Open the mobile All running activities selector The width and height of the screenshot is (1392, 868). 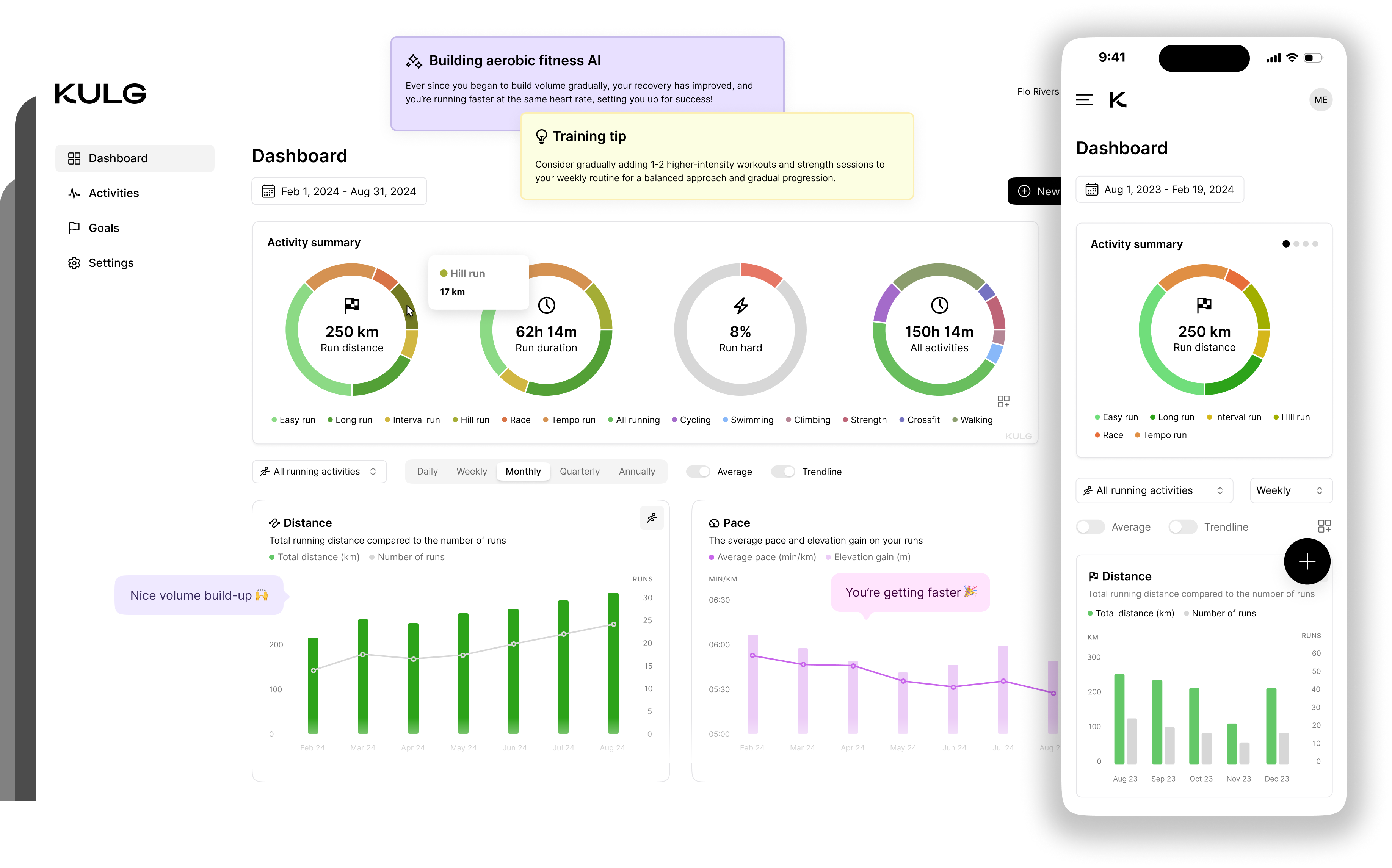pos(1154,490)
